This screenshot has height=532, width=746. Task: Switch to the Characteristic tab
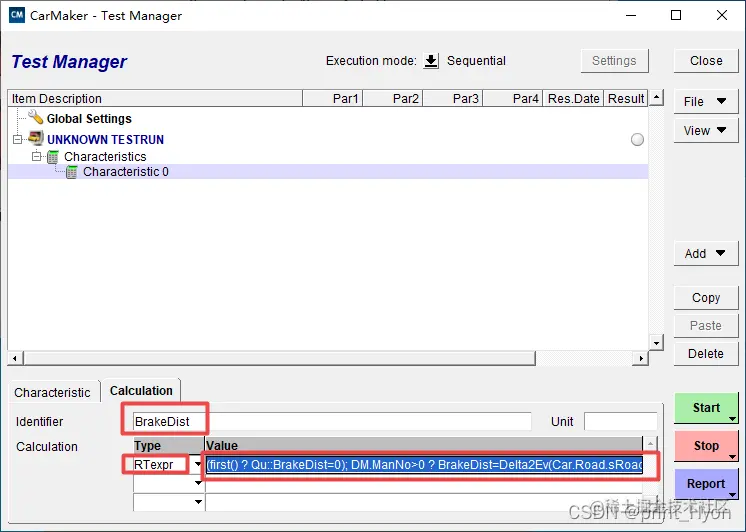(52, 393)
